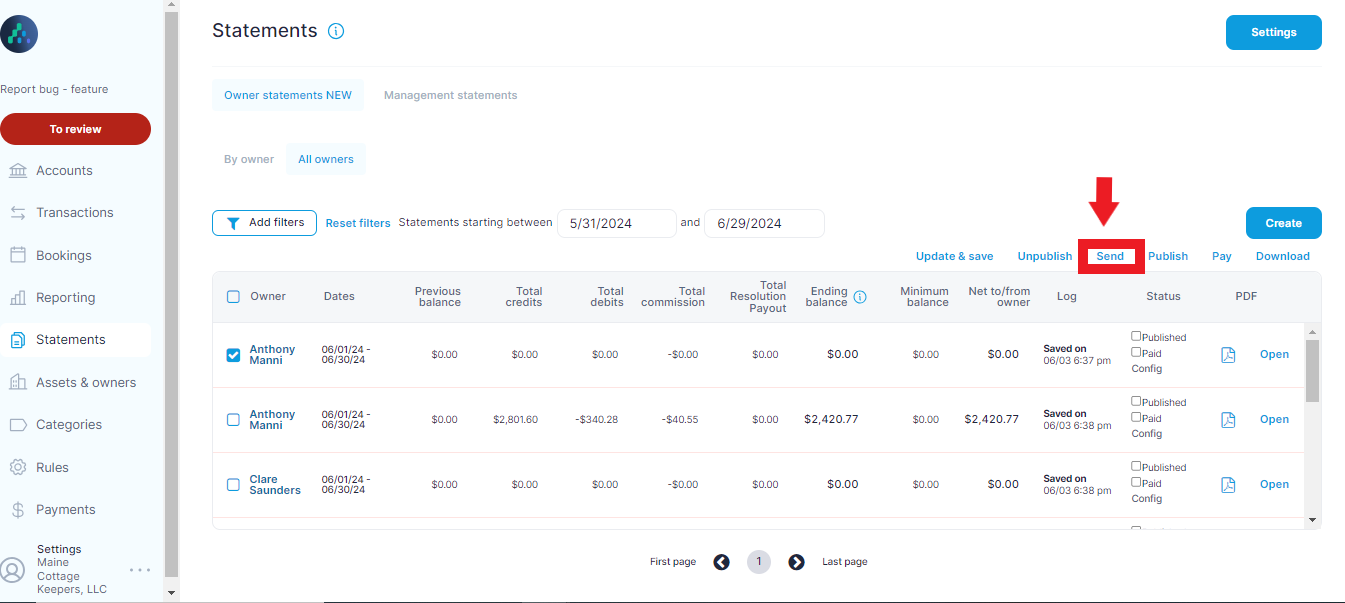The height and width of the screenshot is (603, 1345).
Task: Open Transactions in the sidebar
Action: (75, 213)
